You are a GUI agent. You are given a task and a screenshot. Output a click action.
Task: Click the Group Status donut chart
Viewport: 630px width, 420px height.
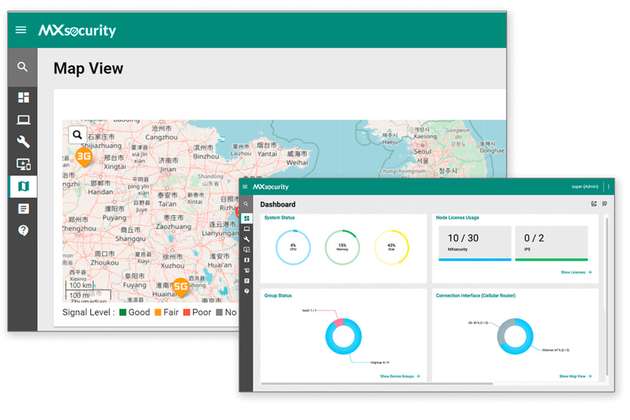pyautogui.click(x=343, y=336)
